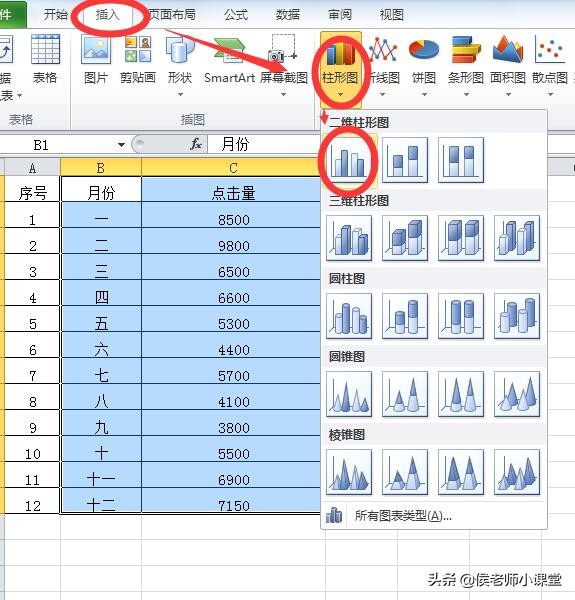The height and width of the screenshot is (600, 575).
Task: Open the 条形图 bar chart menu
Action: pos(466,65)
